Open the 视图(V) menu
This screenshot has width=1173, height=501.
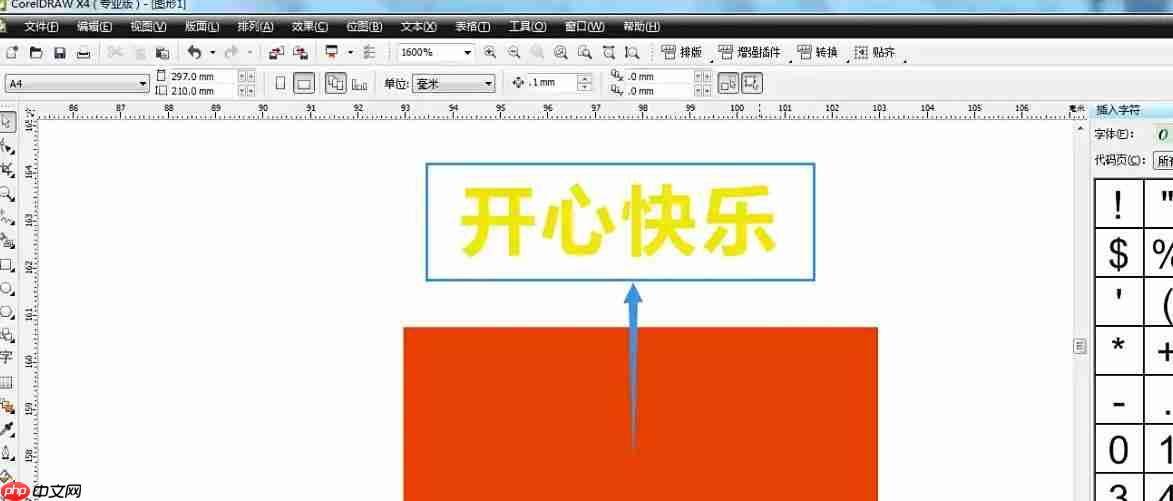(x=148, y=27)
